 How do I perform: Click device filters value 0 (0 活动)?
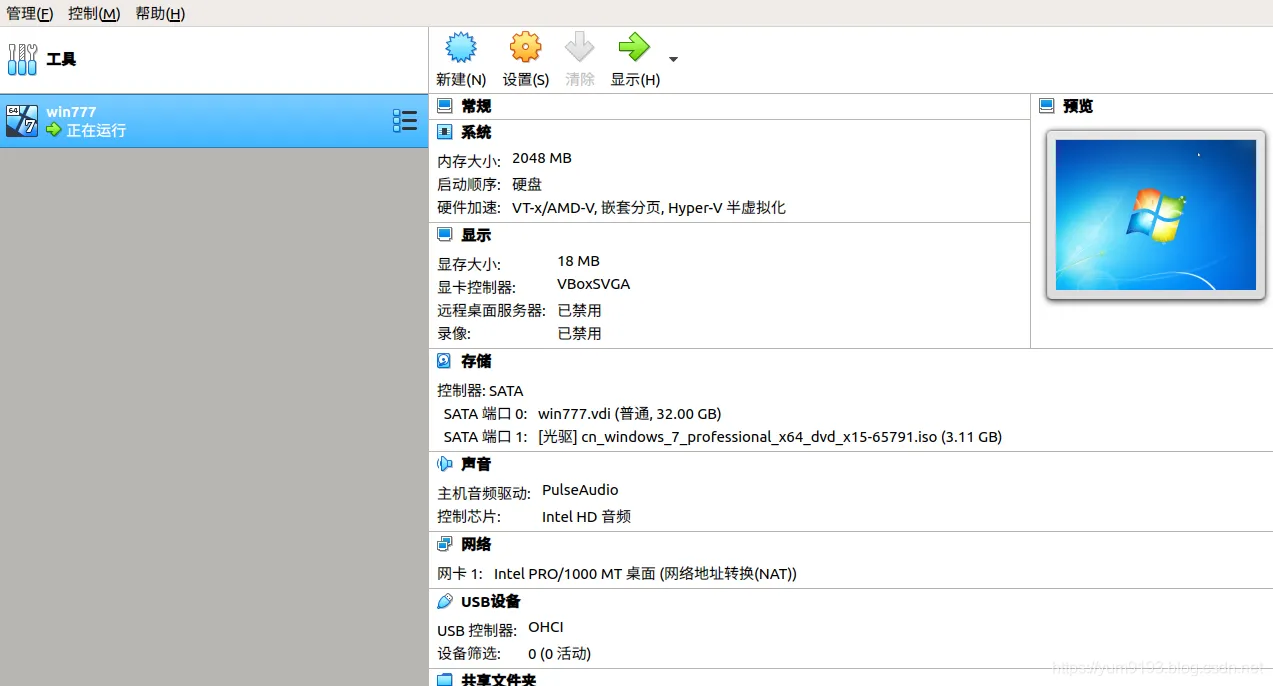click(x=560, y=654)
